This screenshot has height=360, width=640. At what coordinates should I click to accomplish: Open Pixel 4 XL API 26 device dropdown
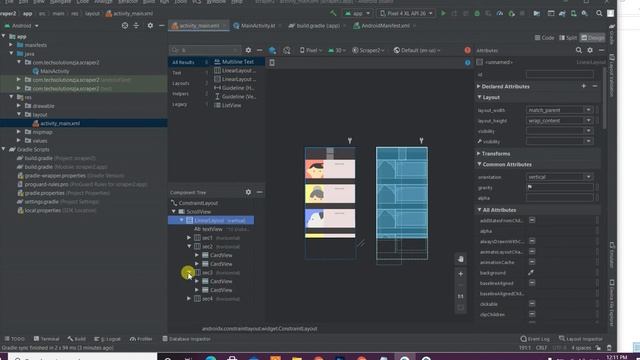click(406, 13)
